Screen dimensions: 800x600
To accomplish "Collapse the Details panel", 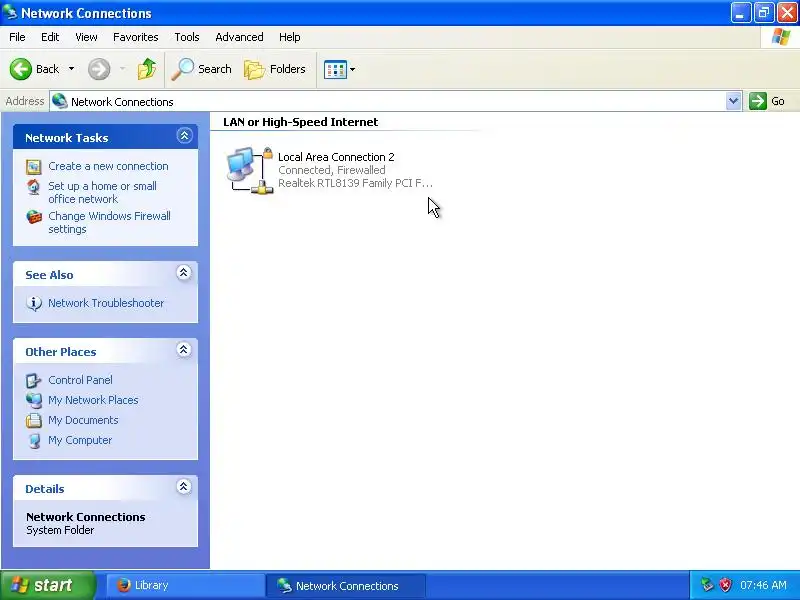I will pyautogui.click(x=184, y=487).
